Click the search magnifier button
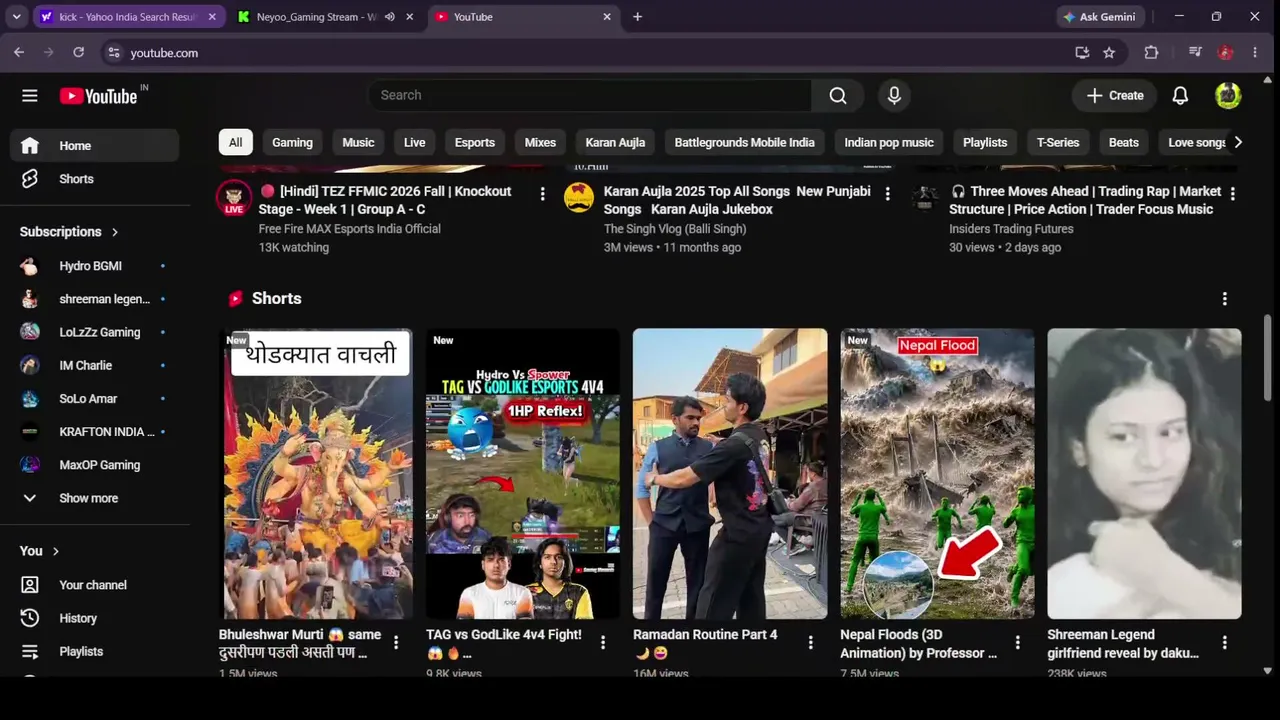The height and width of the screenshot is (720, 1280). [838, 95]
